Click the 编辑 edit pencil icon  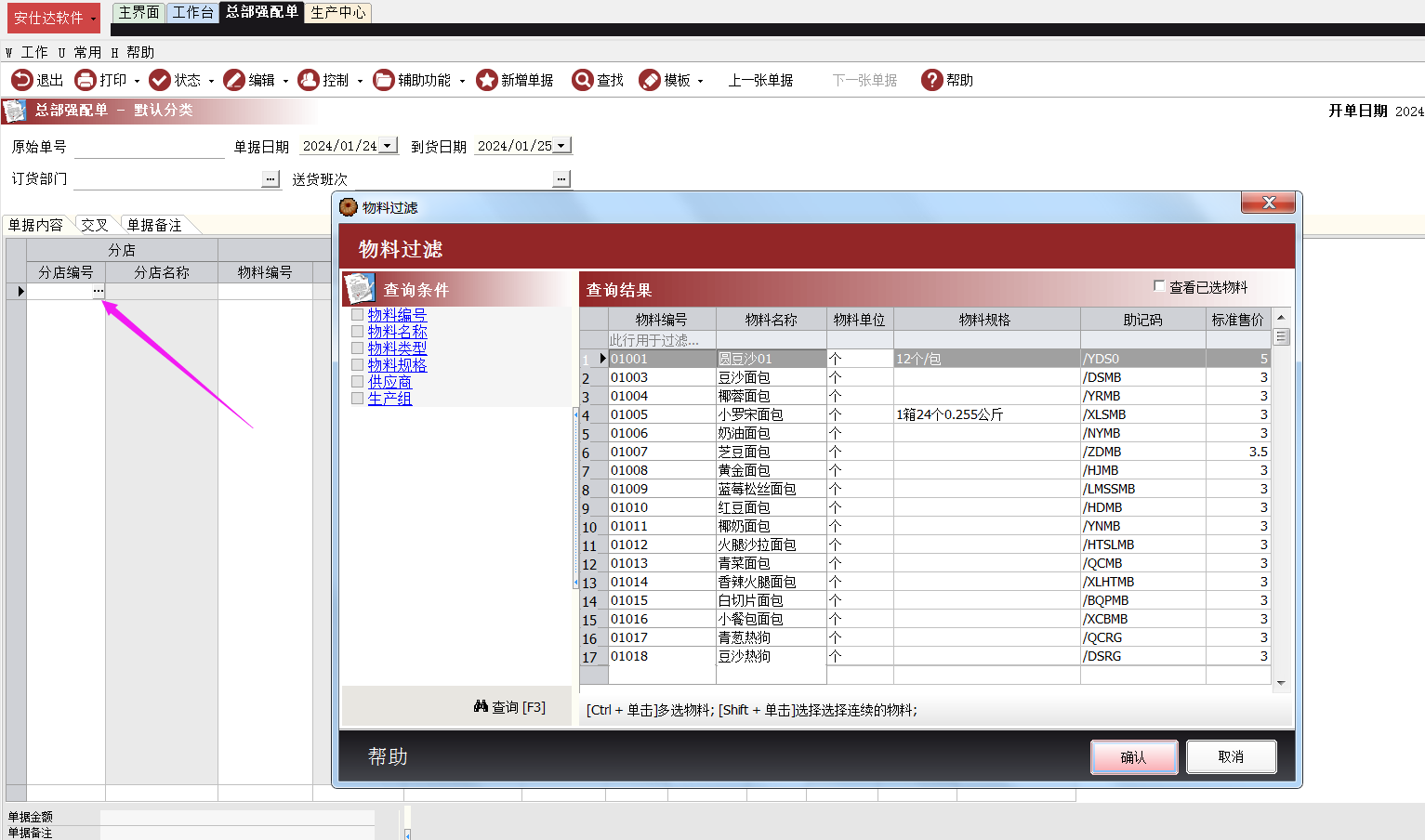coord(234,80)
